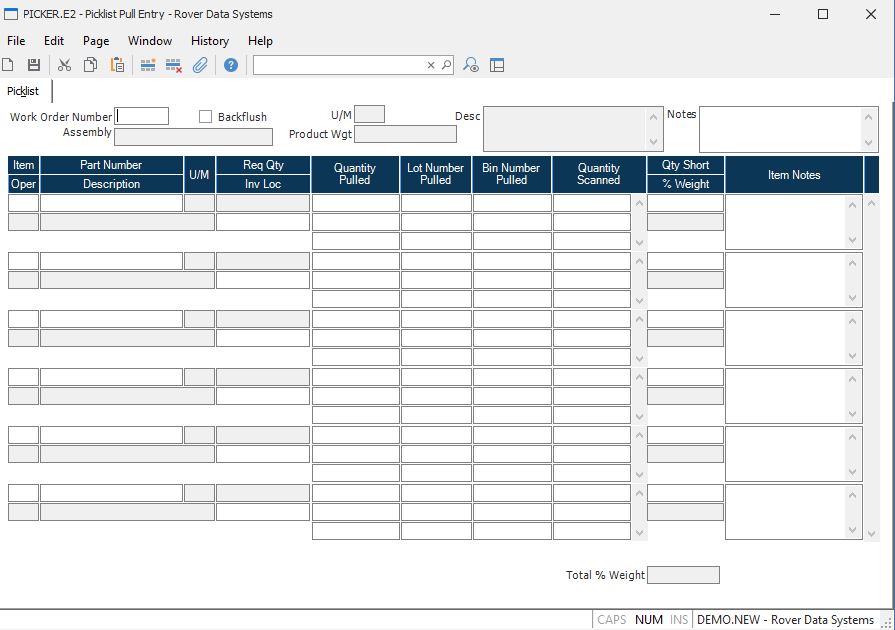The image size is (895, 630).
Task: Click the first row Part Number field
Action: tap(111, 203)
